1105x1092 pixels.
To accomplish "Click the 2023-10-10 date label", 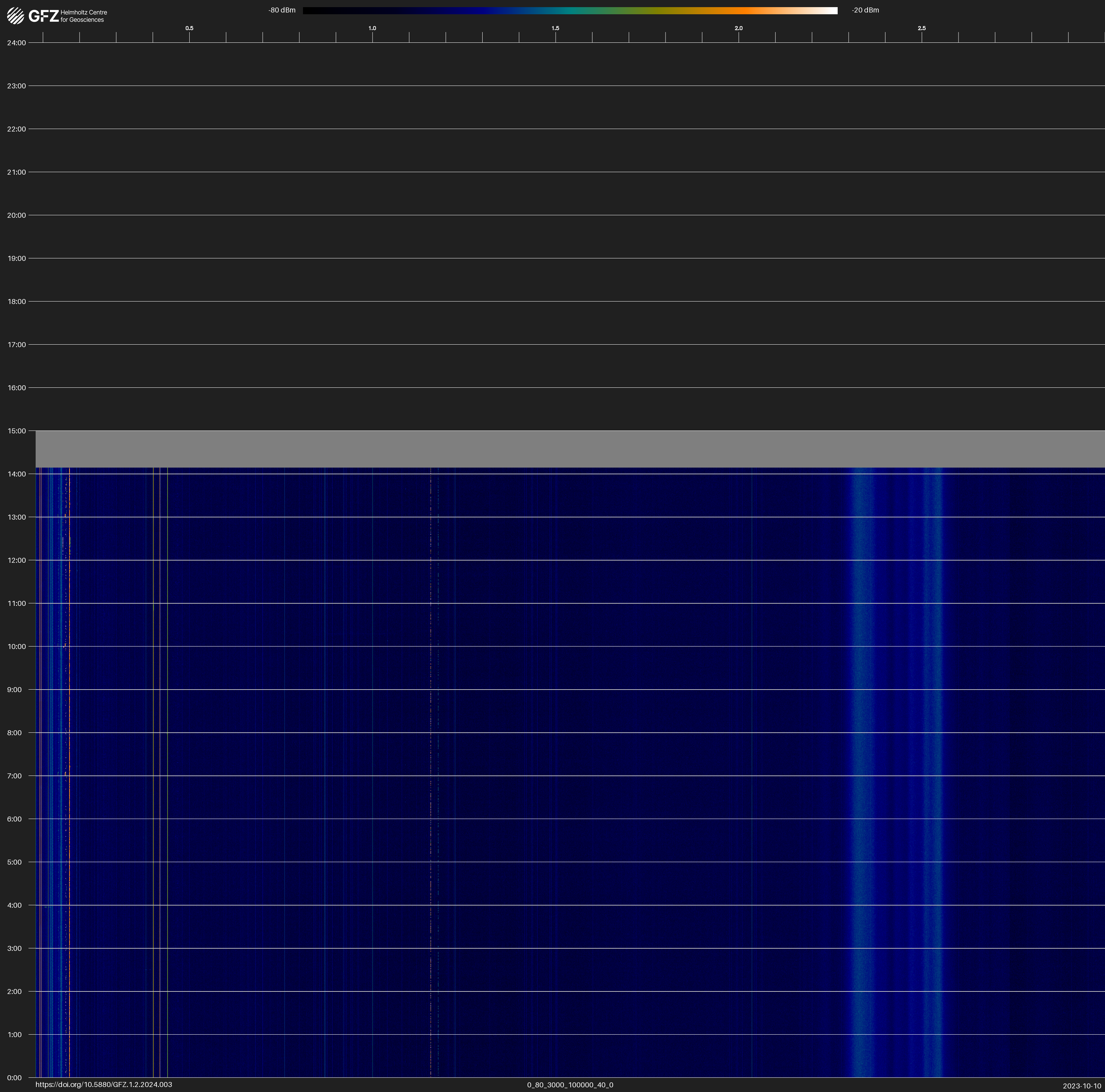I will pyautogui.click(x=1081, y=1086).
